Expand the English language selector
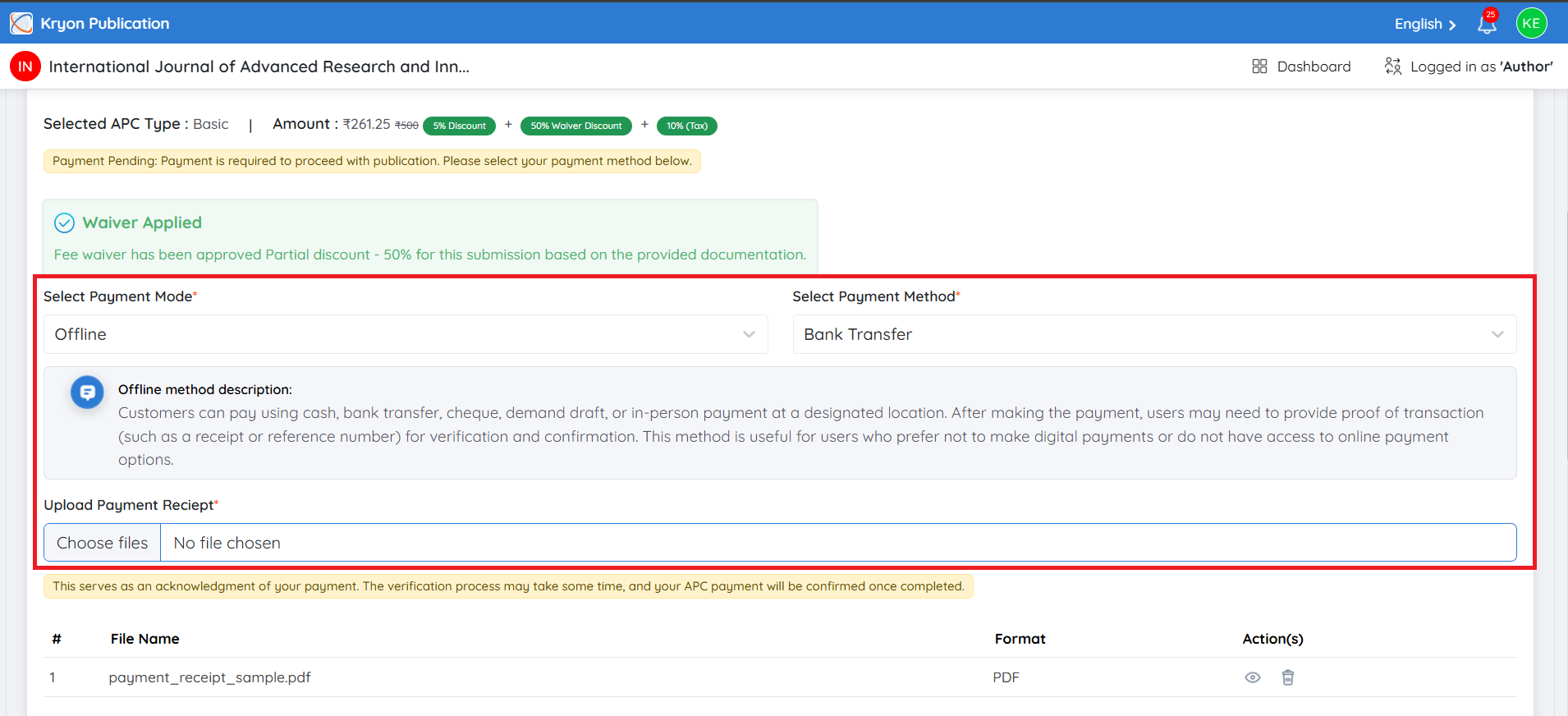 coord(1425,24)
